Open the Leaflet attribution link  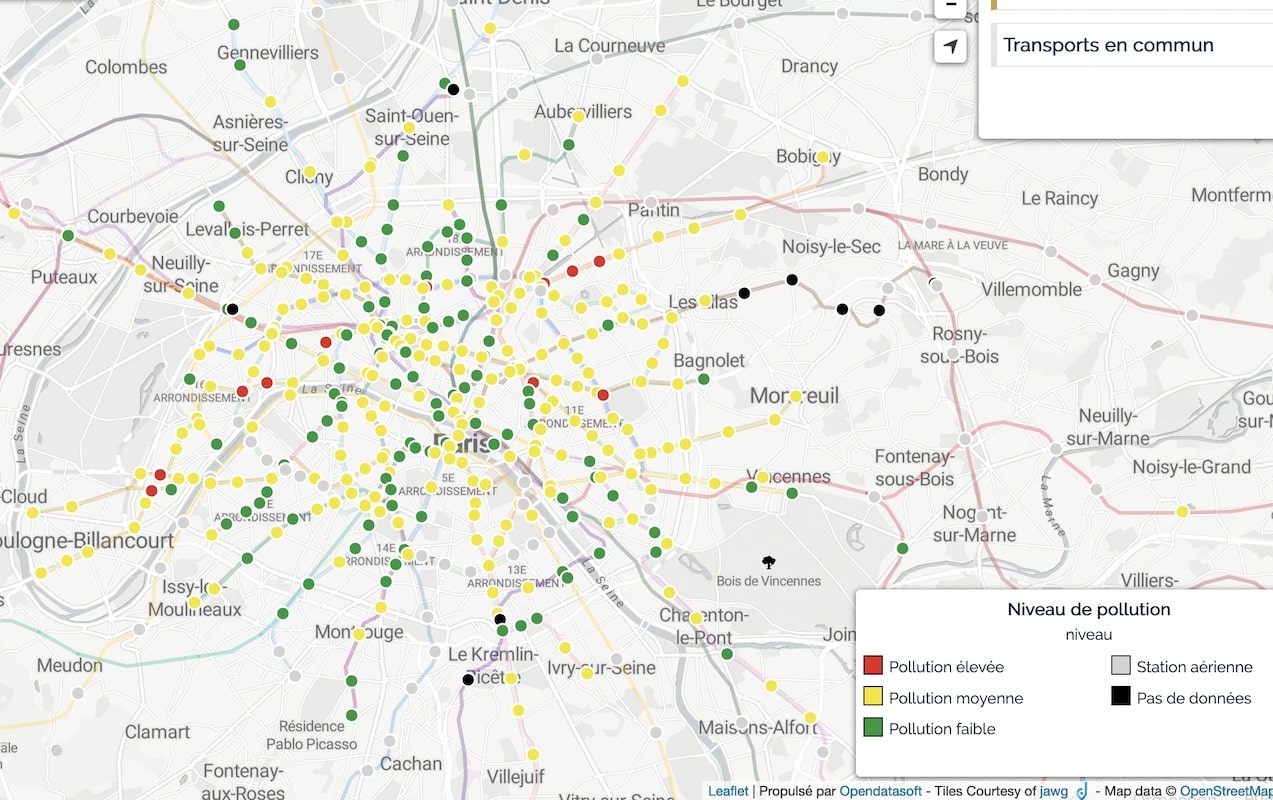coord(727,791)
